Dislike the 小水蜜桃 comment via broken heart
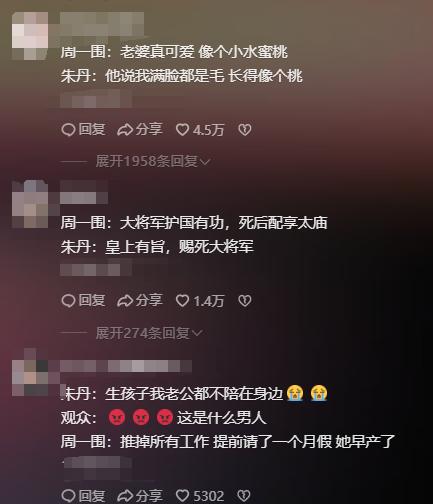Screen dimensions: 433x504 [245, 130]
